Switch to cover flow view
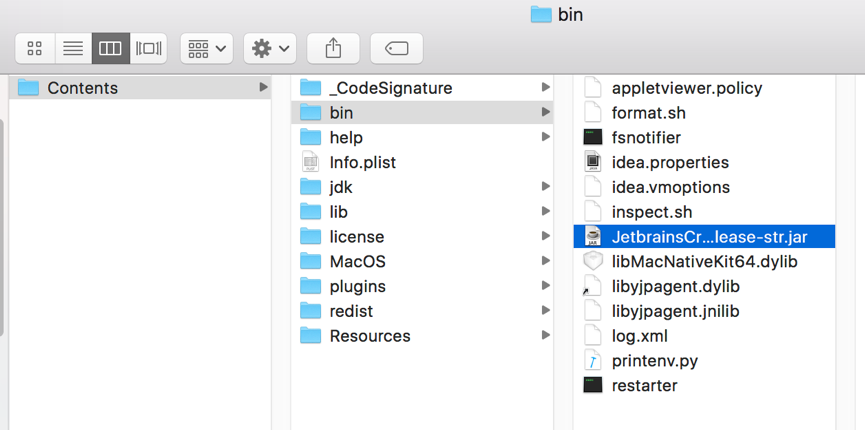865x430 pixels. click(148, 49)
